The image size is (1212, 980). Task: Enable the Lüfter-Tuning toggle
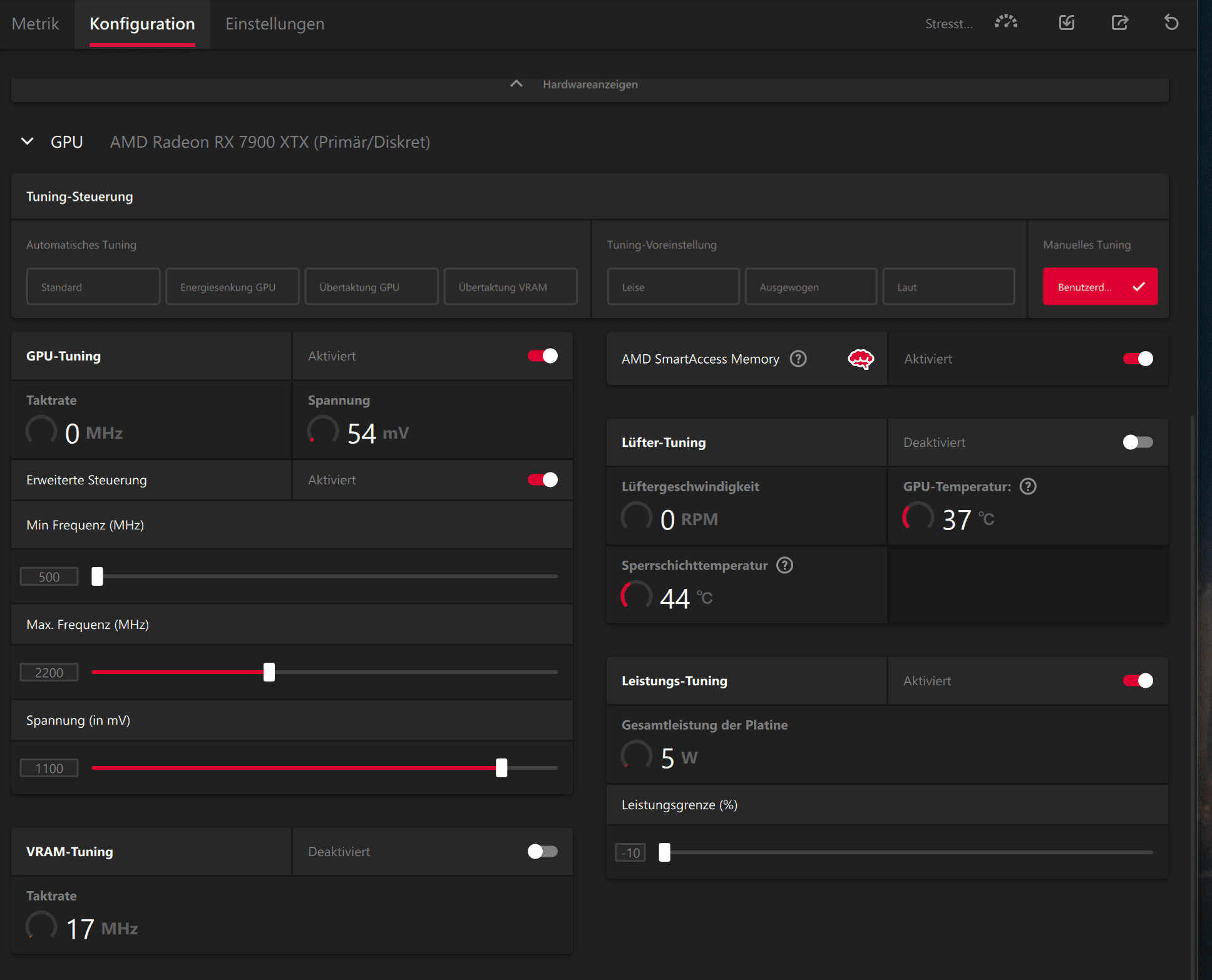point(1138,442)
